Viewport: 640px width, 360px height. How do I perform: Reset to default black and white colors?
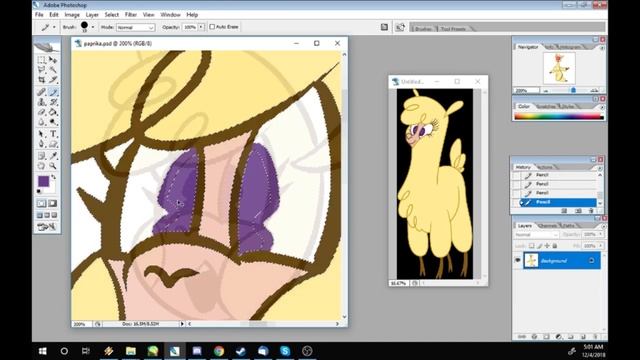(x=39, y=191)
